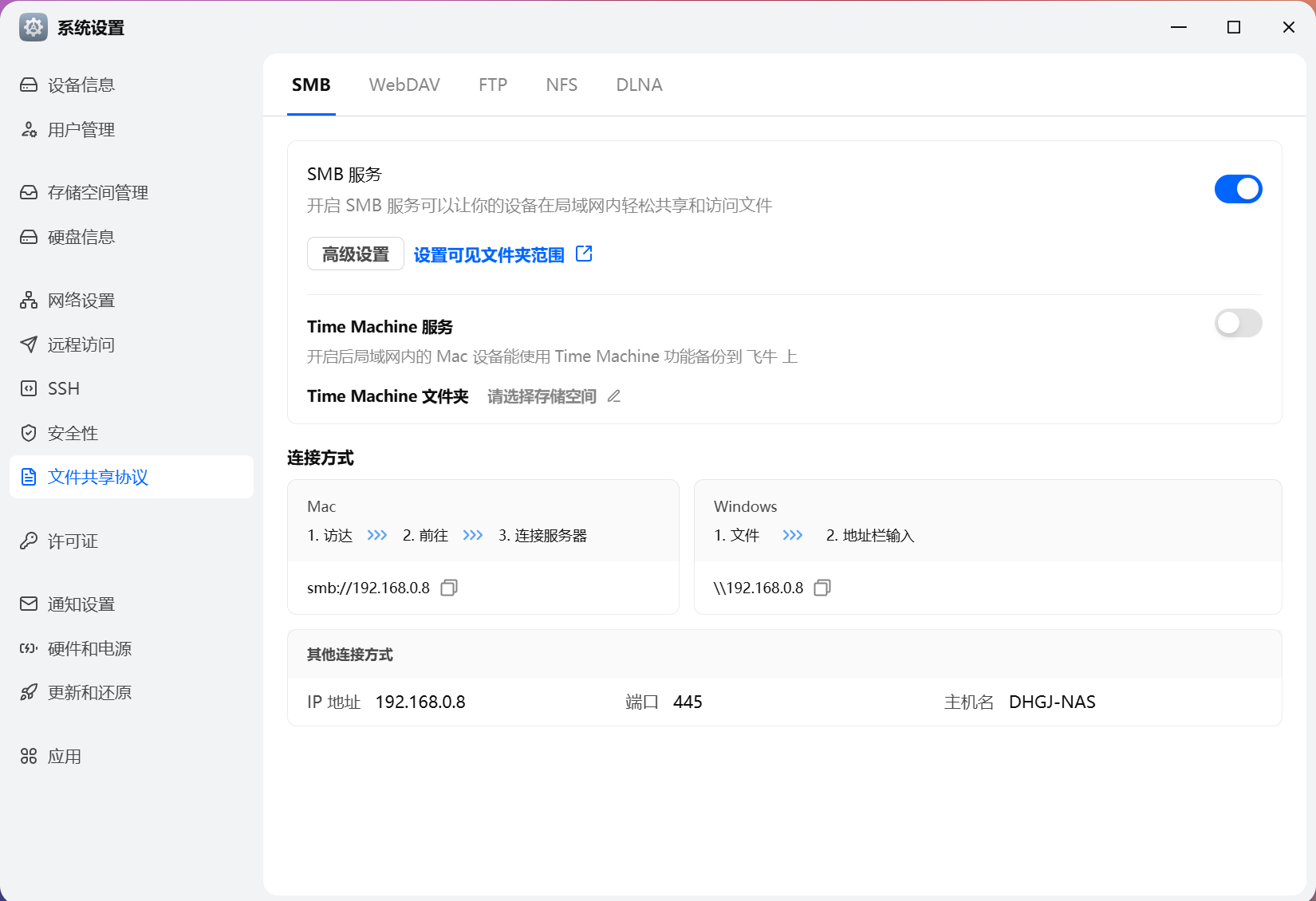
Task: Open User Management (用户管理) in sidebar
Action: pyautogui.click(x=81, y=130)
